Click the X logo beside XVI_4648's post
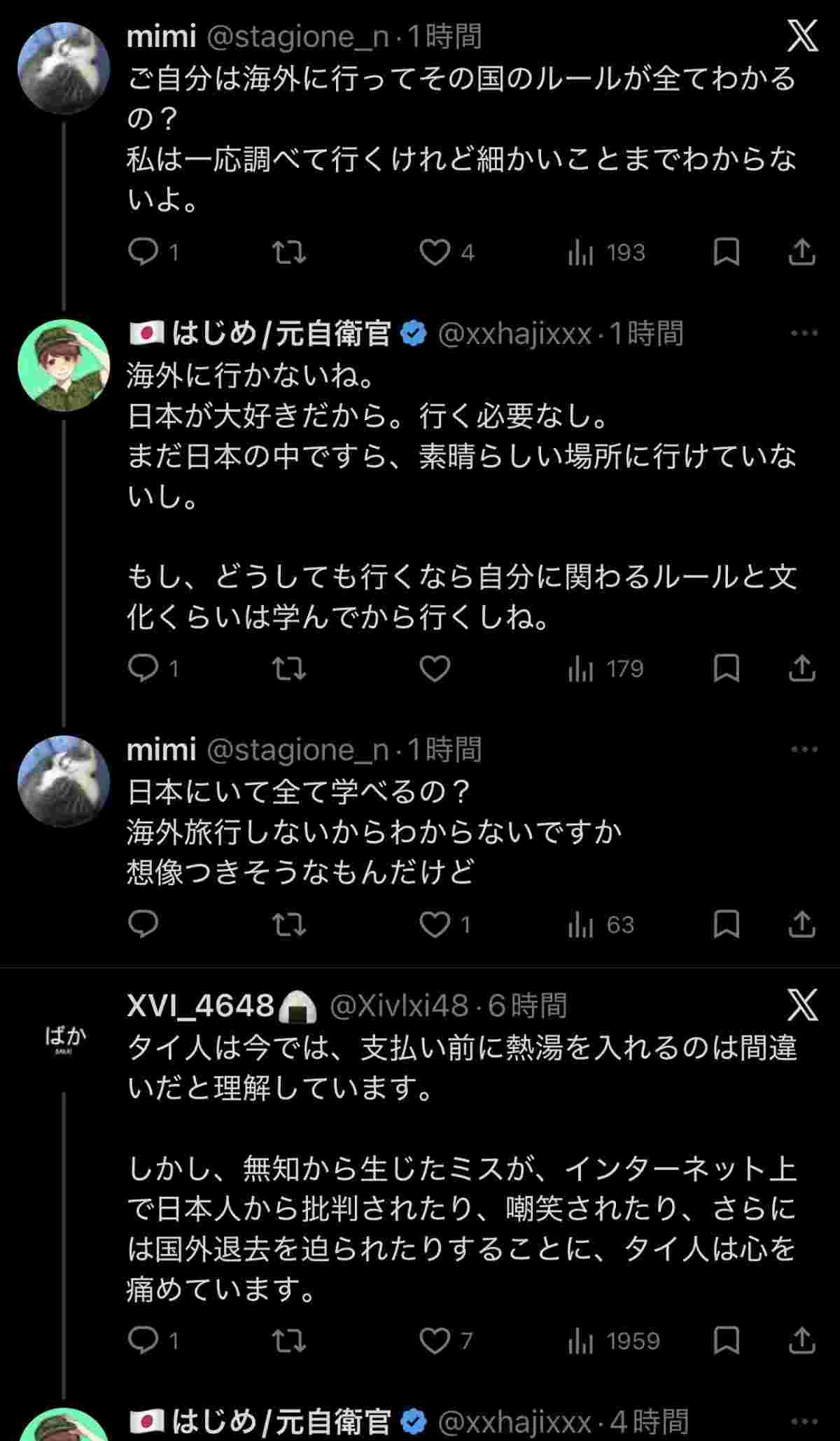Screen dimensions: 840x1441 [x=802, y=1005]
